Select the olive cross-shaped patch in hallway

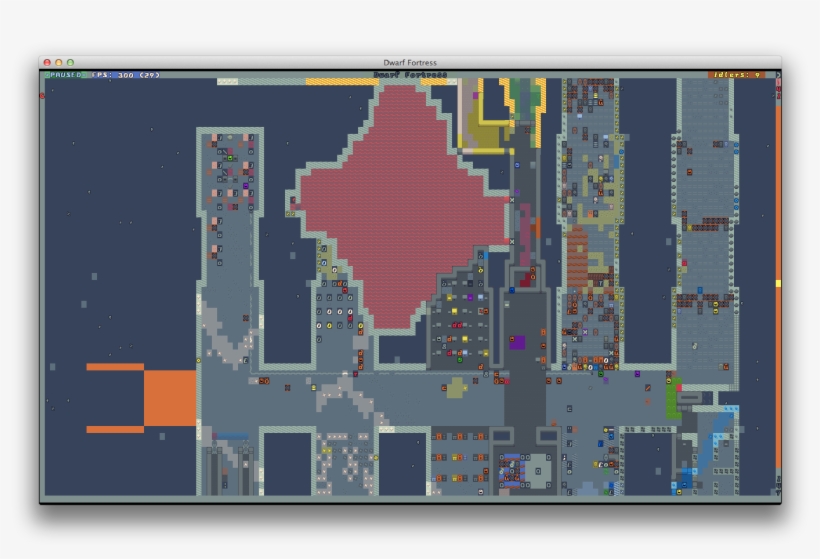[456, 387]
